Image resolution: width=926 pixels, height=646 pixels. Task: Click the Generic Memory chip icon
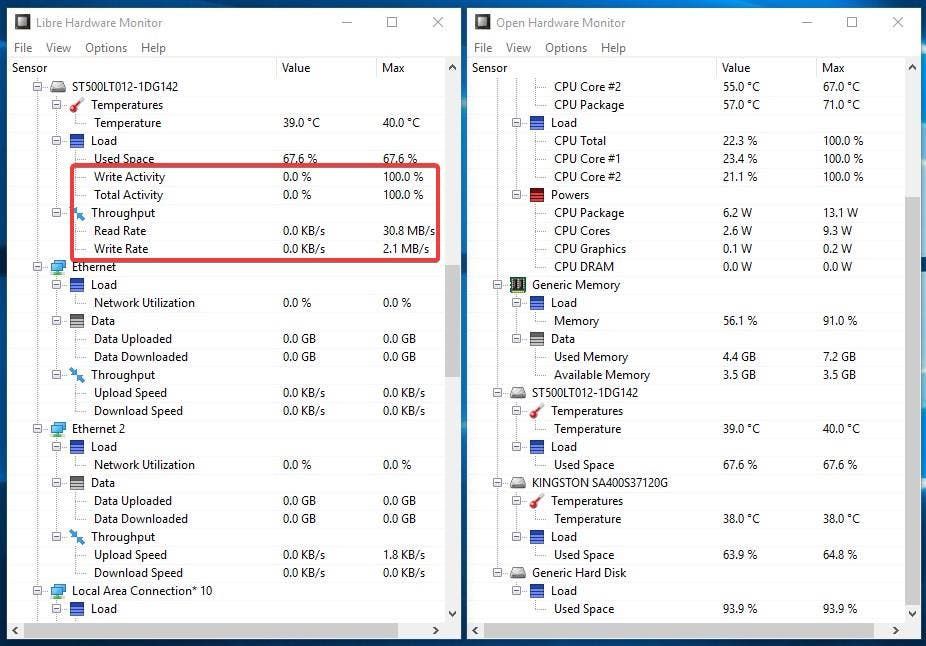[x=518, y=285]
